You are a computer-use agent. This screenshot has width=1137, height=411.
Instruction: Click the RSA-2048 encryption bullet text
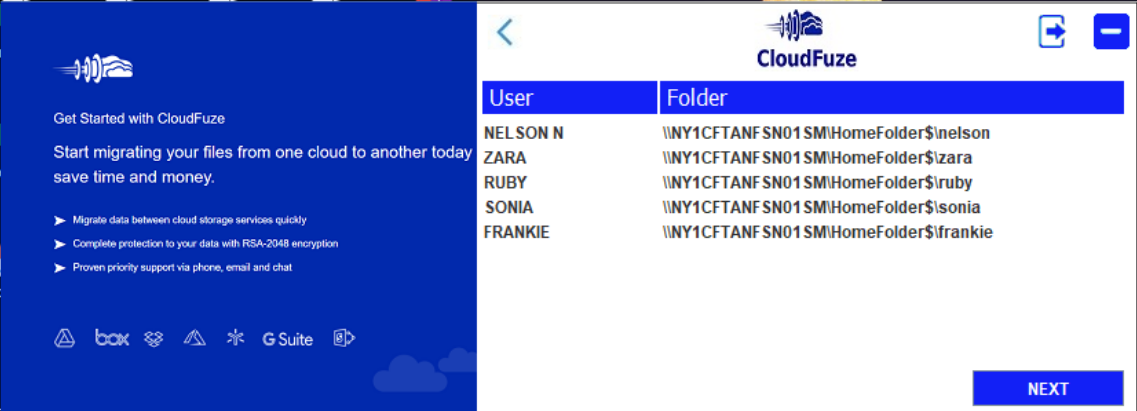click(205, 244)
